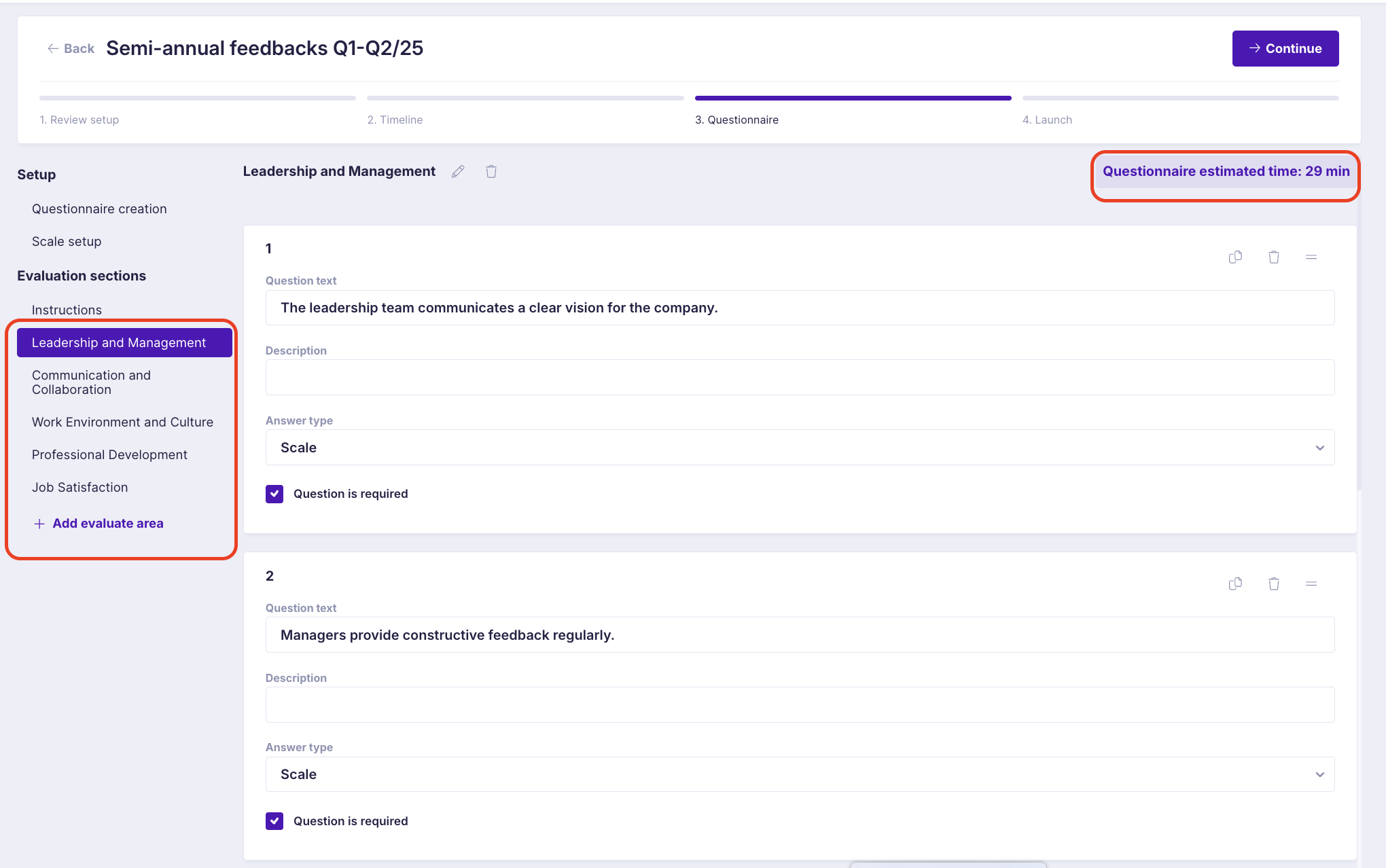The width and height of the screenshot is (1386, 868).
Task: Click the drag handle on question 1
Action: tap(1311, 257)
